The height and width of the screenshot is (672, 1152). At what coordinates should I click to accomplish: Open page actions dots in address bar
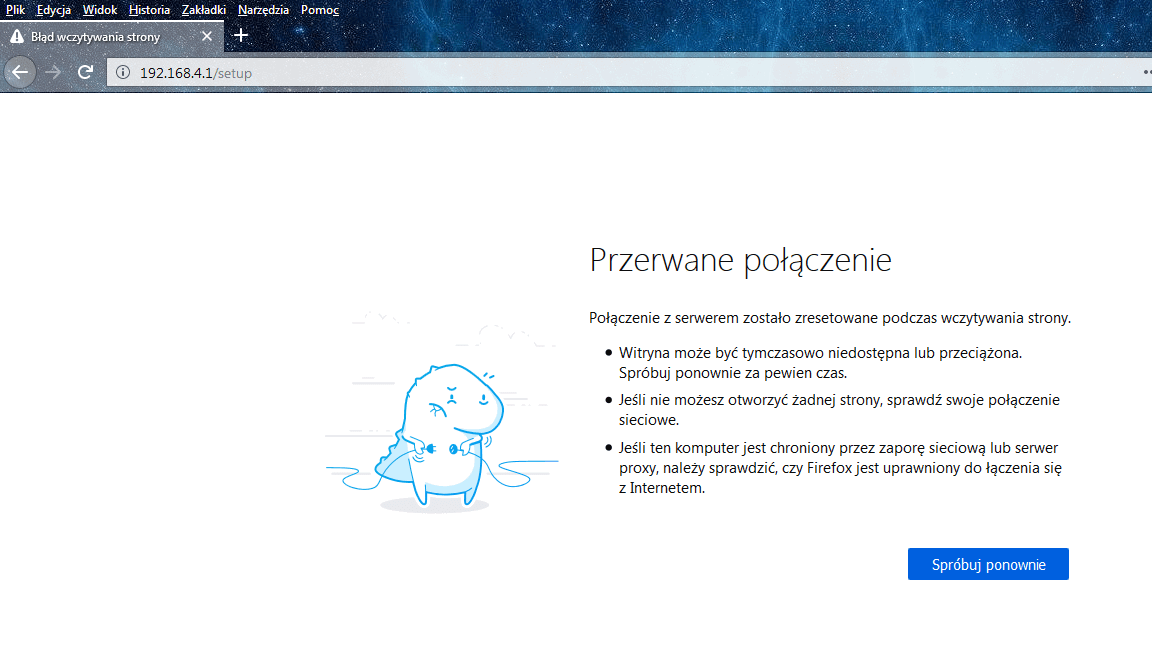pyautogui.click(x=1146, y=72)
